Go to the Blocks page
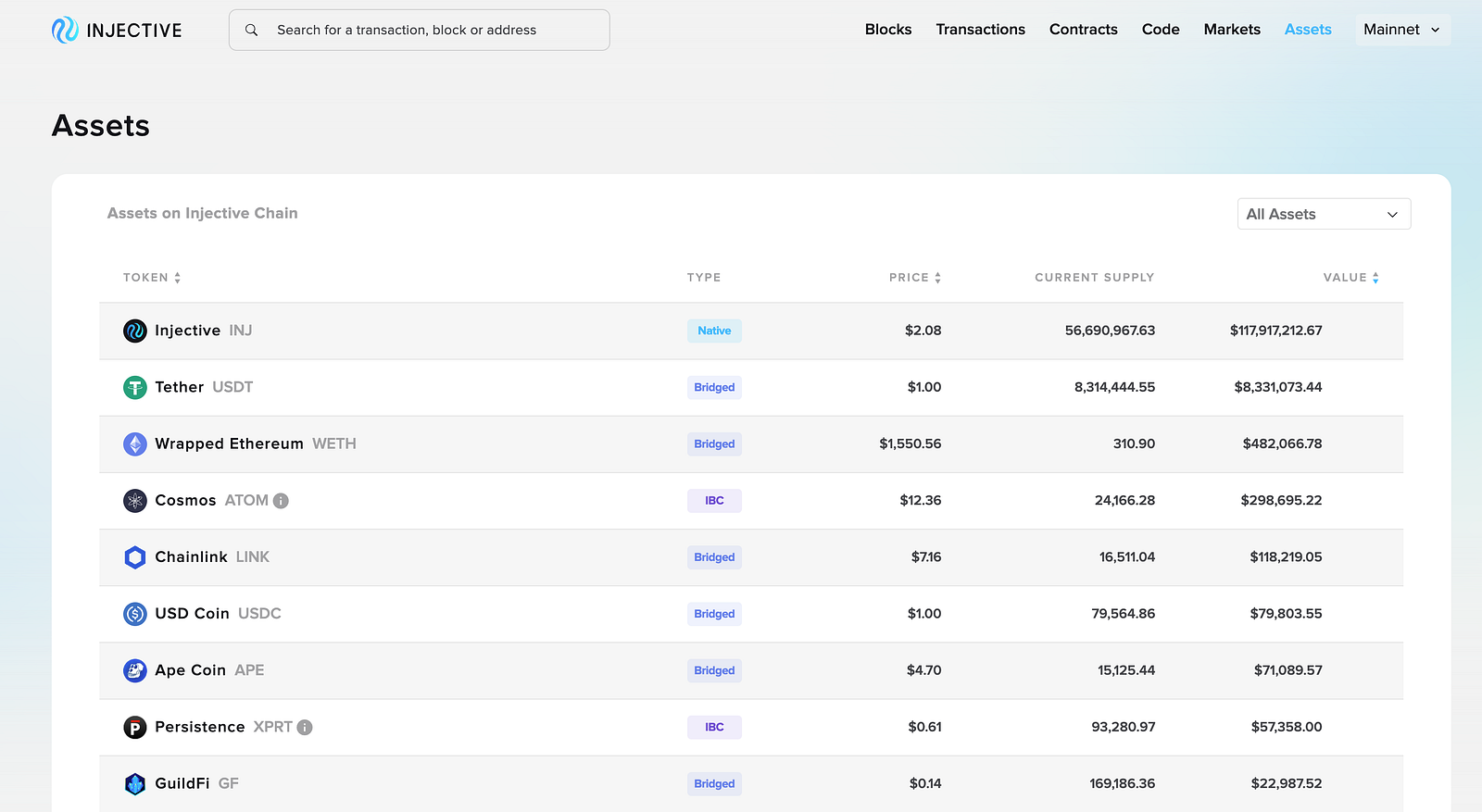The height and width of the screenshot is (812, 1482). click(888, 30)
